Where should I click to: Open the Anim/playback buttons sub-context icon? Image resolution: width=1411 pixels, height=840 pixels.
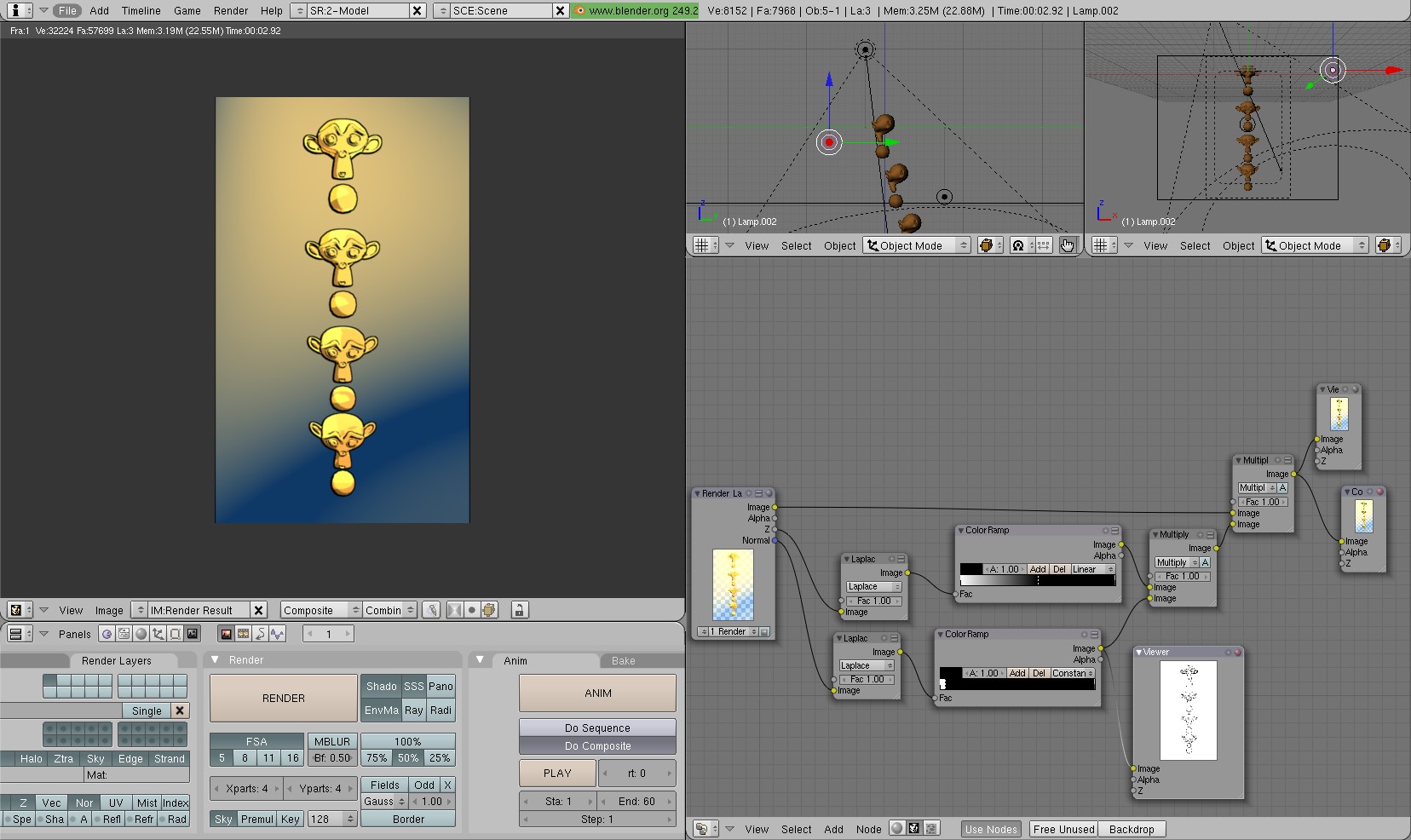point(260,634)
